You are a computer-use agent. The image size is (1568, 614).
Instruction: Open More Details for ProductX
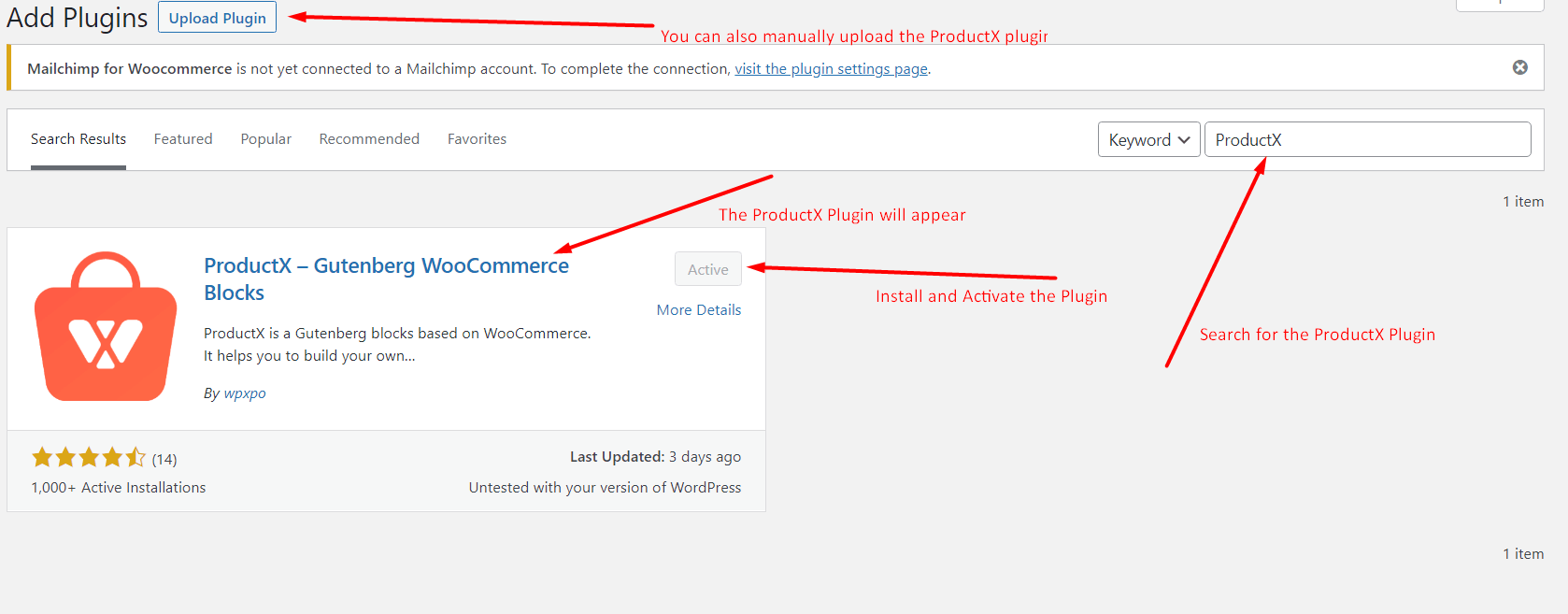point(699,310)
